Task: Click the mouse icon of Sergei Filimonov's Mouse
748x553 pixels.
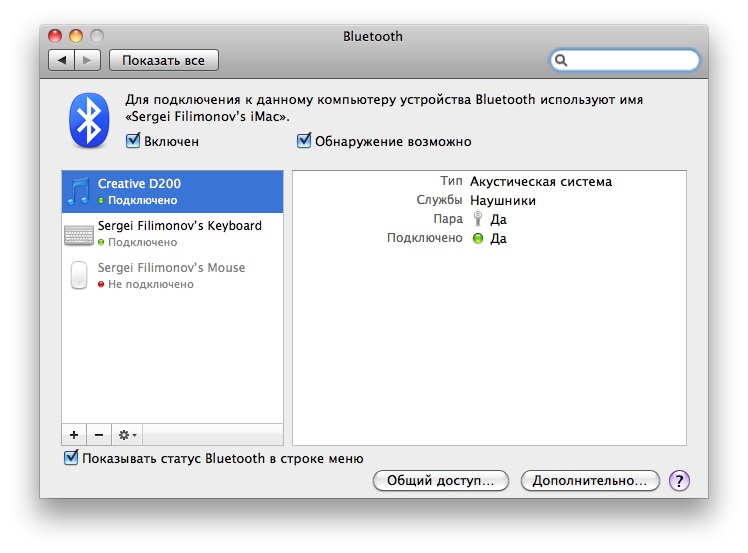Action: pyautogui.click(x=79, y=275)
